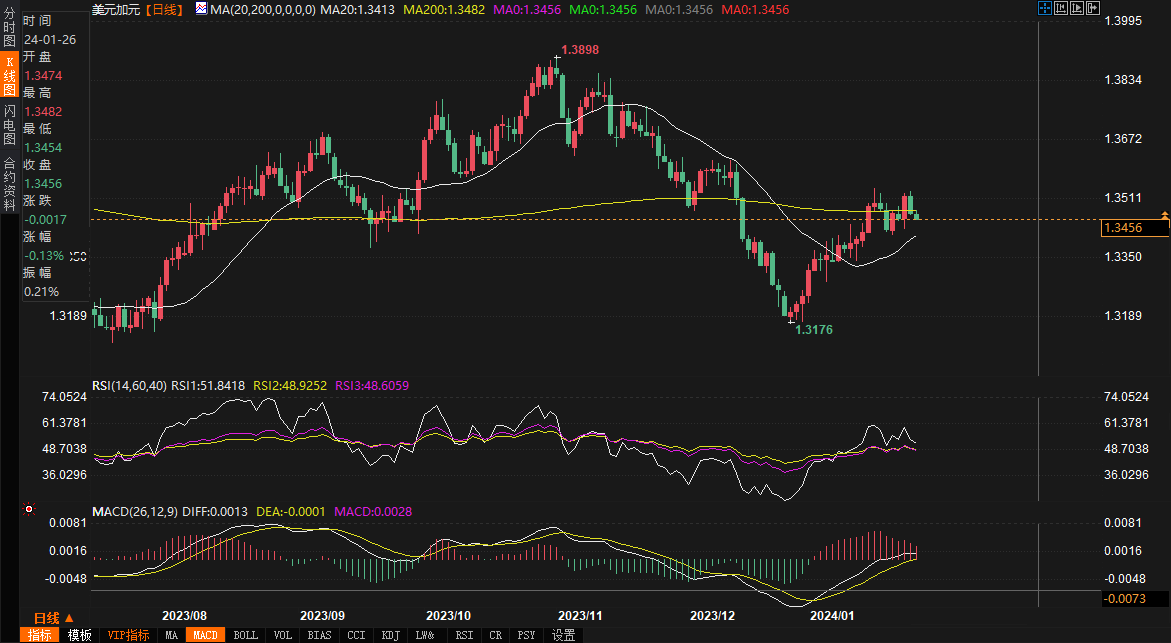
Task: Click the orange arrow marker on price axis
Action: tap(1164, 215)
